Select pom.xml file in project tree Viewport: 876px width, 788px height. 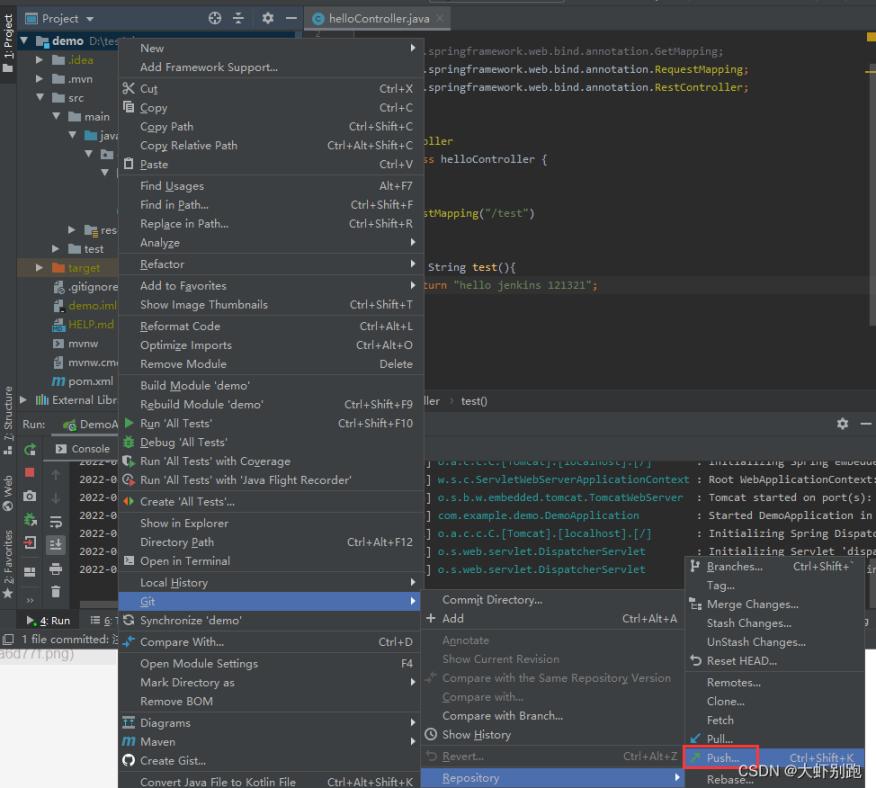pyautogui.click(x=88, y=382)
